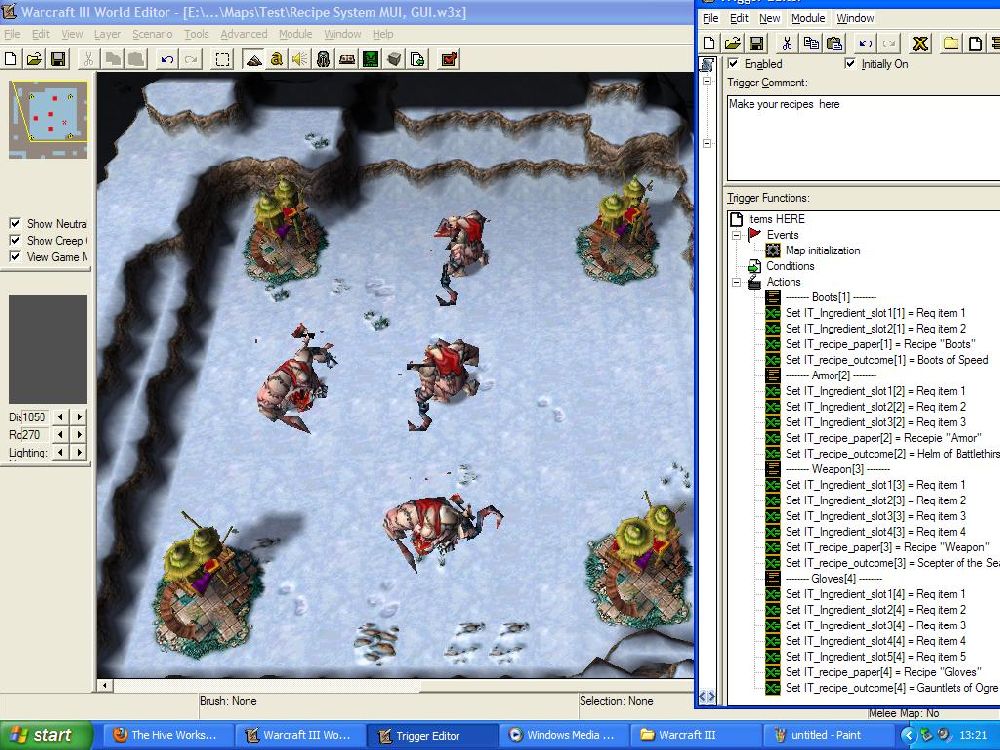Viewport: 1000px width, 750px height.
Task: Switch to Warcraft III World Editor taskbar button
Action: tap(298, 735)
